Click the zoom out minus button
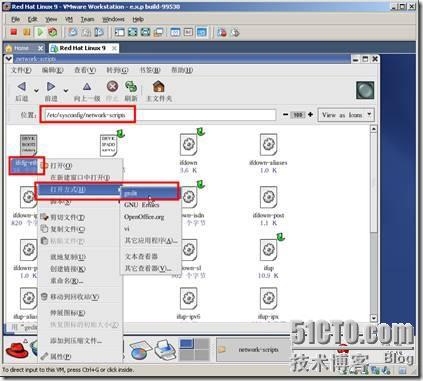The width and height of the screenshot is (423, 381). tap(285, 115)
